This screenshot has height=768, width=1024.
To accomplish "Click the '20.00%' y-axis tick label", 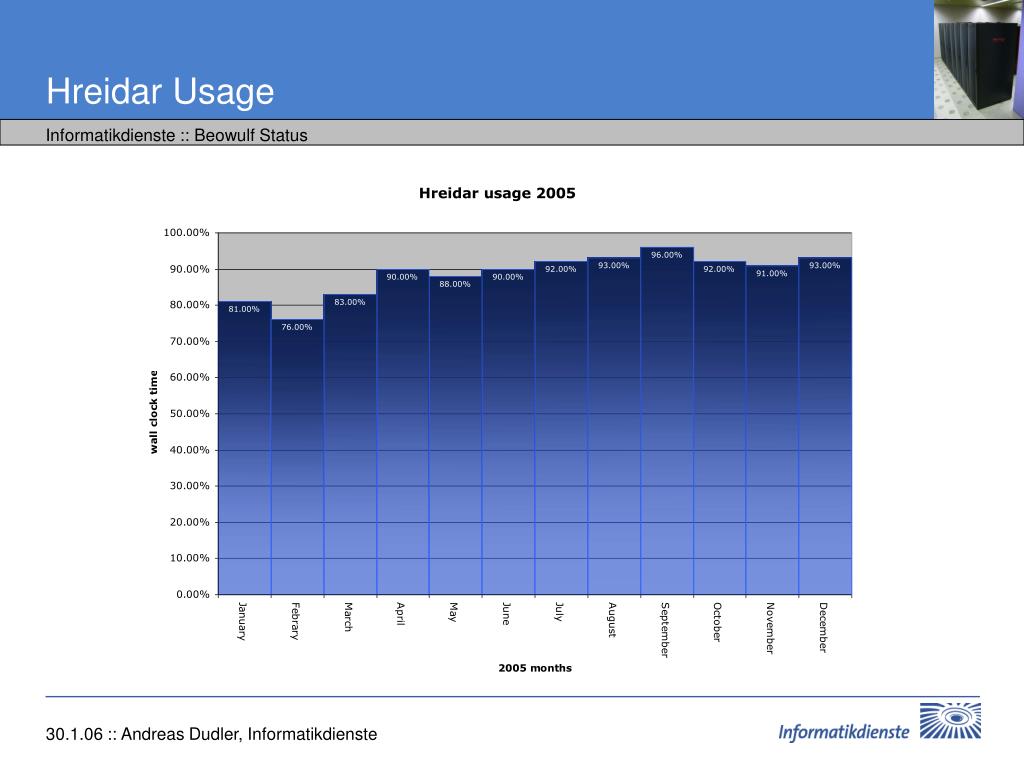I will tap(189, 522).
